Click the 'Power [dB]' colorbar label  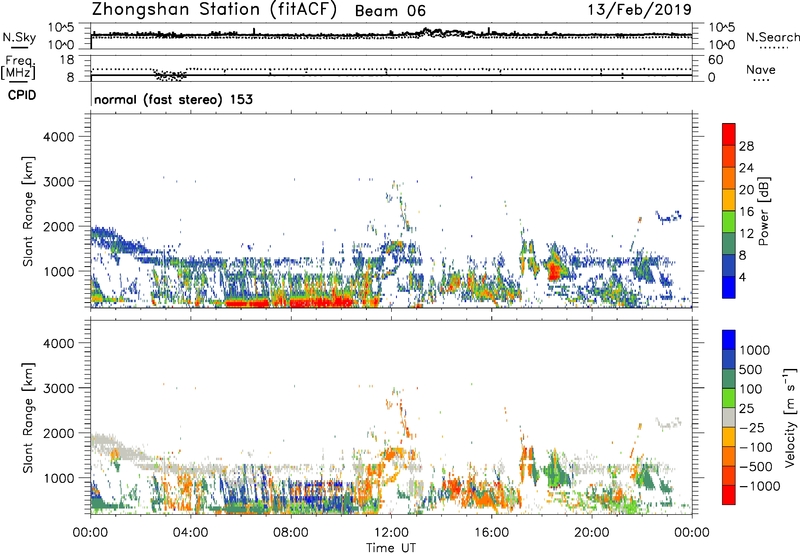(x=763, y=211)
